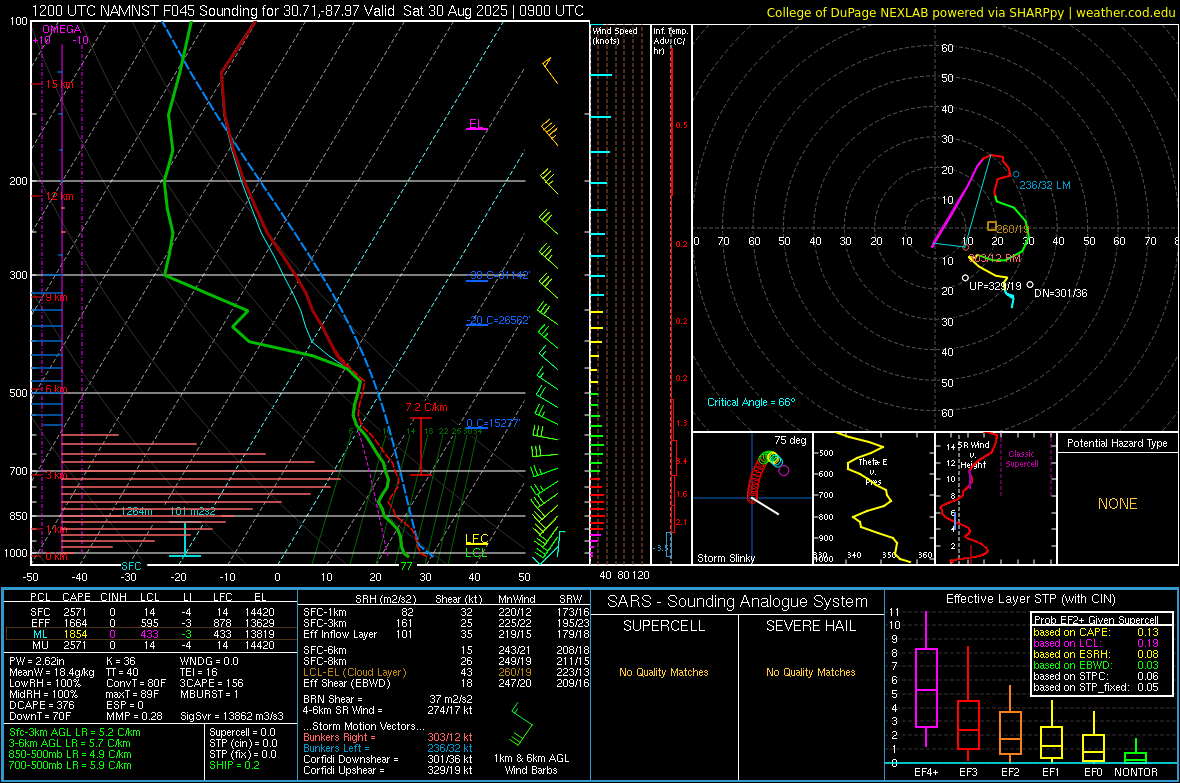Click the UP=329/19 Corfidi label
Image resolution: width=1180 pixels, height=783 pixels.
point(995,286)
